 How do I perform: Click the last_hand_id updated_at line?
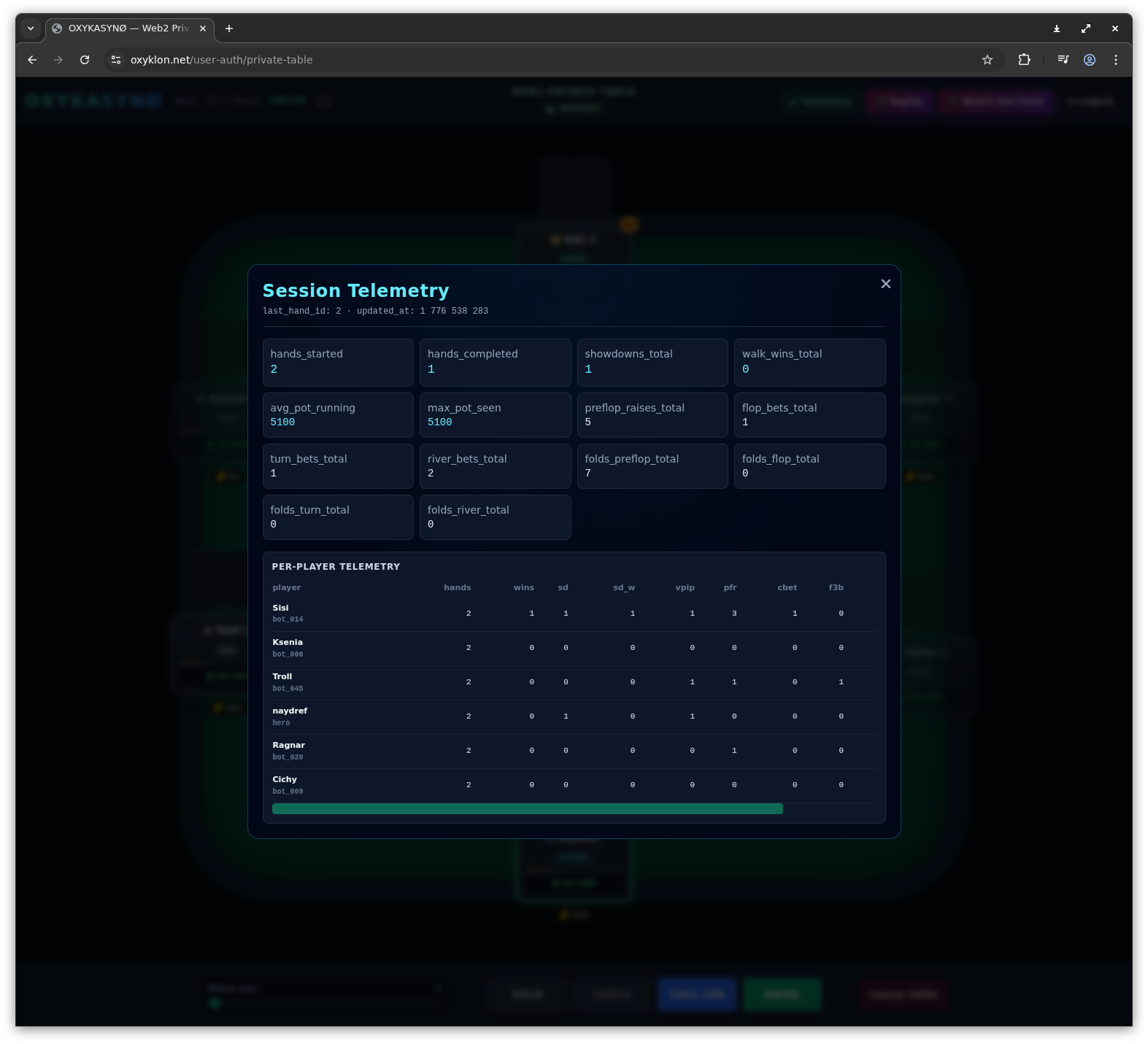point(375,311)
